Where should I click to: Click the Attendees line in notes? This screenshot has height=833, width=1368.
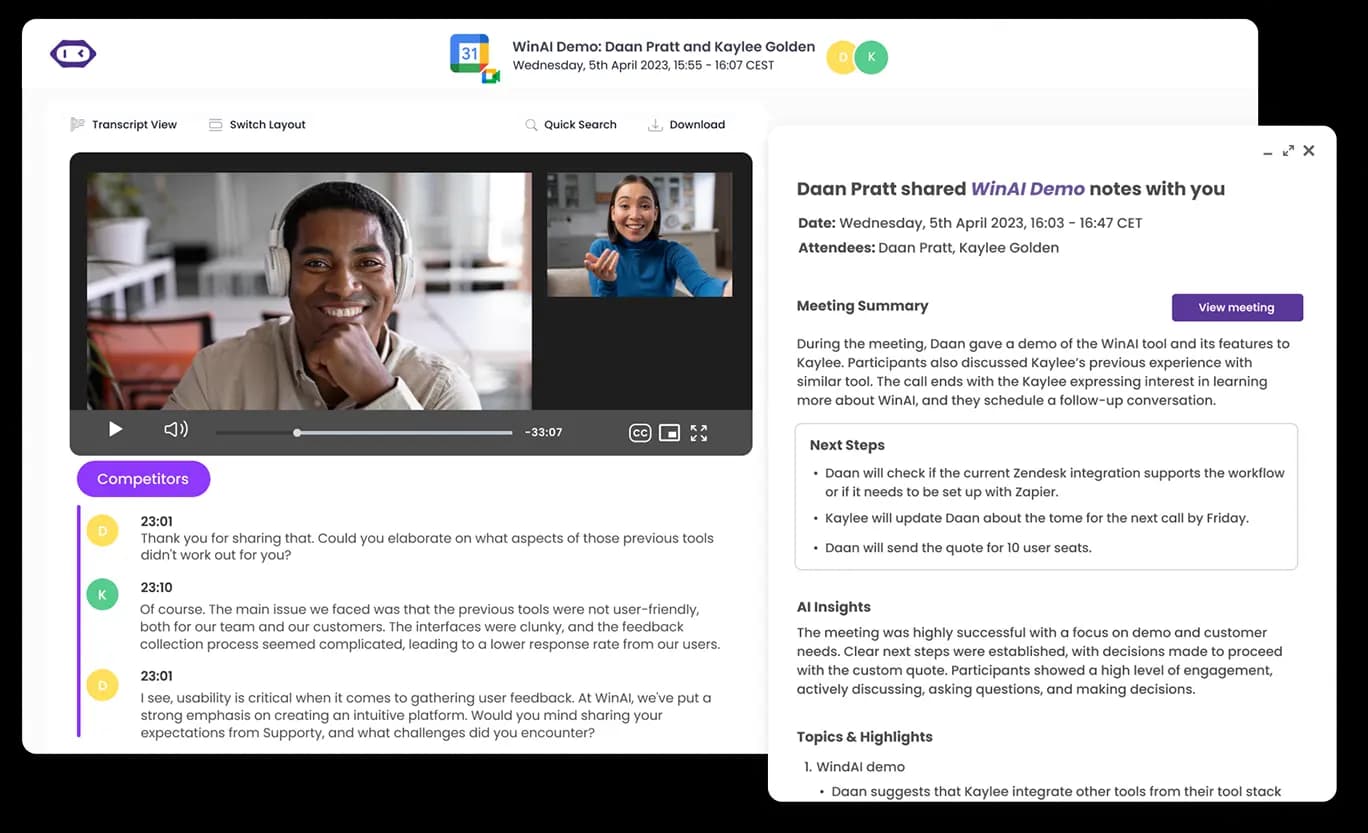(x=928, y=248)
